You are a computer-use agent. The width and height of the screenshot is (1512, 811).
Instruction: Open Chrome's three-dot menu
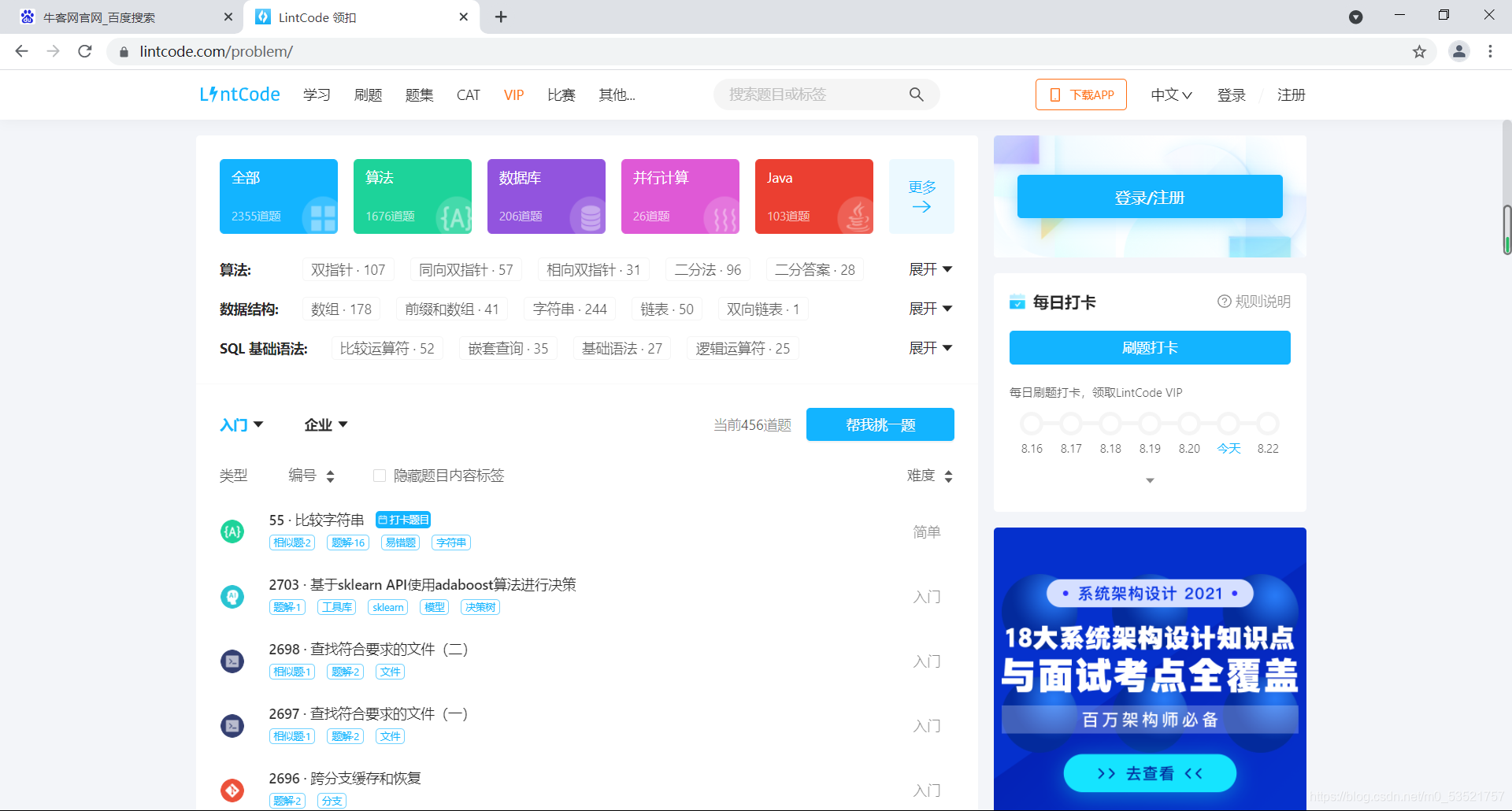click(1490, 51)
